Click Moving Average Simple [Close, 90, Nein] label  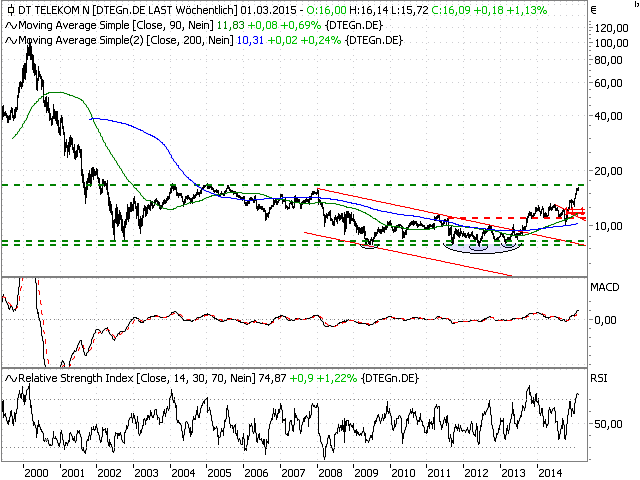116,25
